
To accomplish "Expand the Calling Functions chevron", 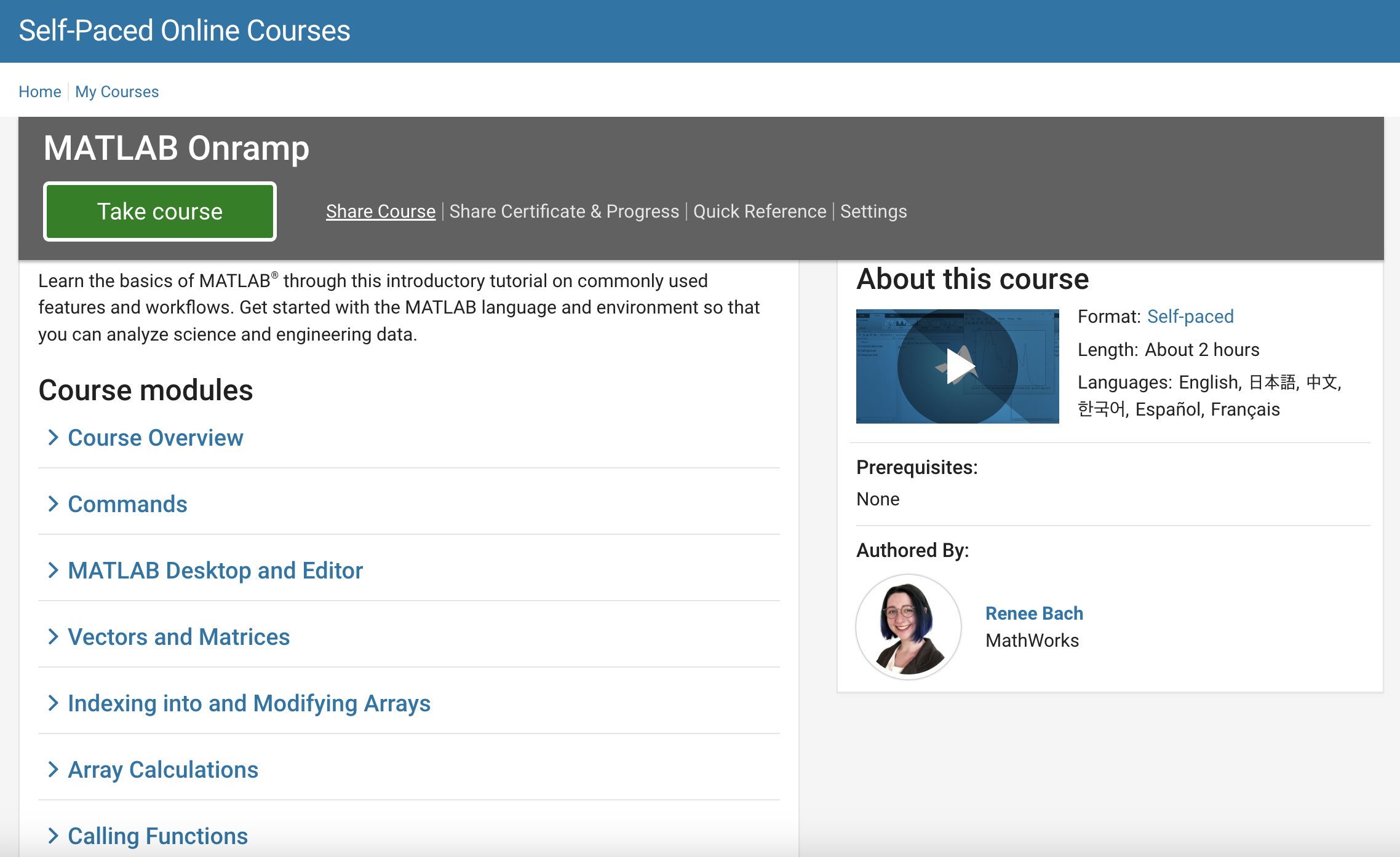I will (54, 836).
